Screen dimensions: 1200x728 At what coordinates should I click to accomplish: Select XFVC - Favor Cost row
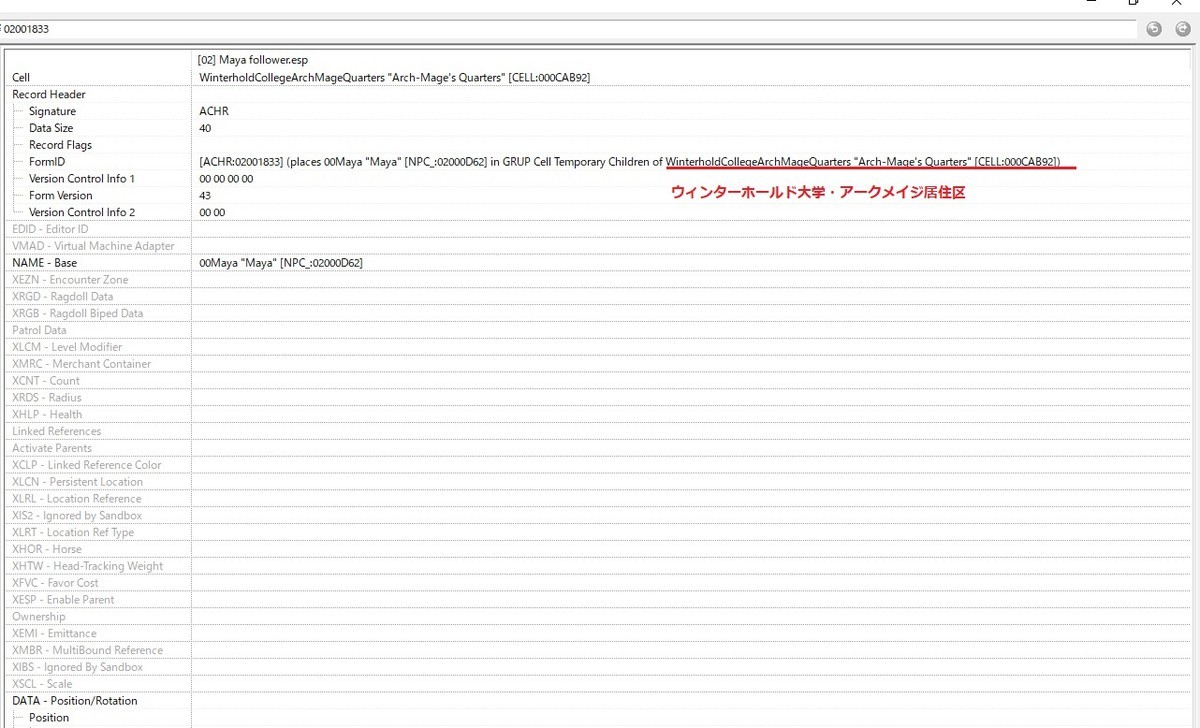click(x=55, y=583)
